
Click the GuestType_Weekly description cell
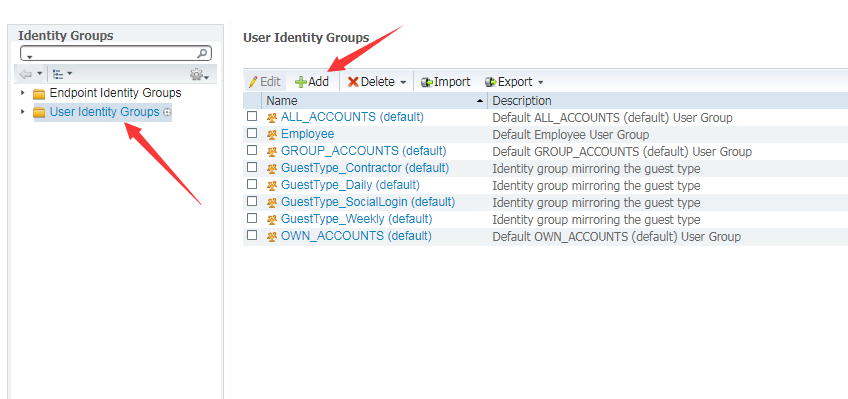point(596,220)
